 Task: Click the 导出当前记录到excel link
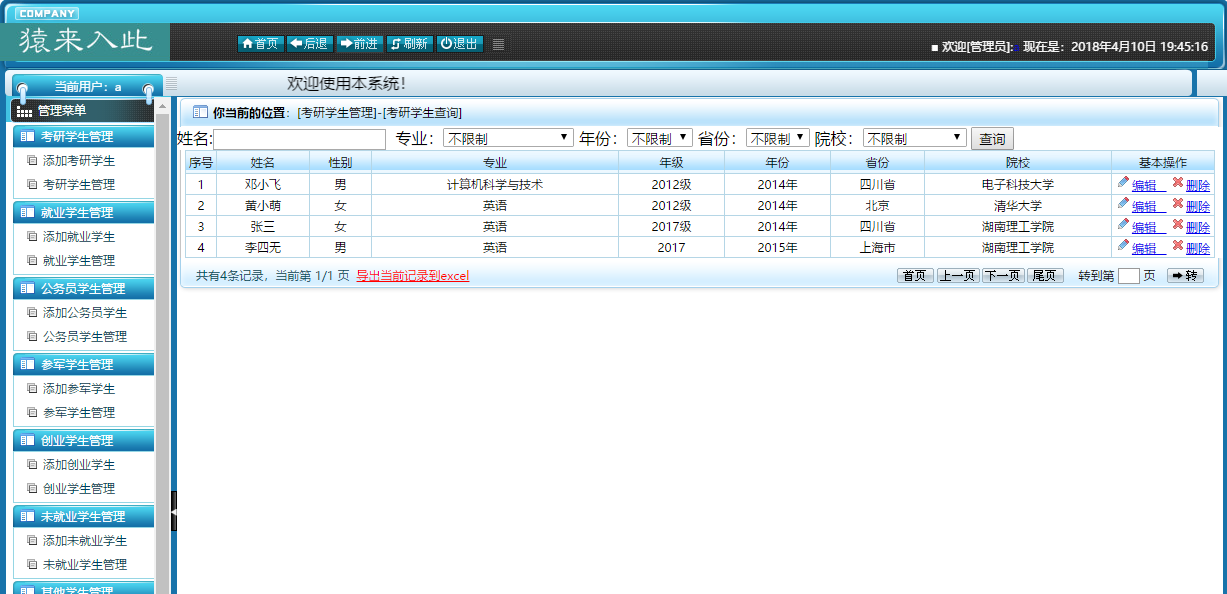412,275
